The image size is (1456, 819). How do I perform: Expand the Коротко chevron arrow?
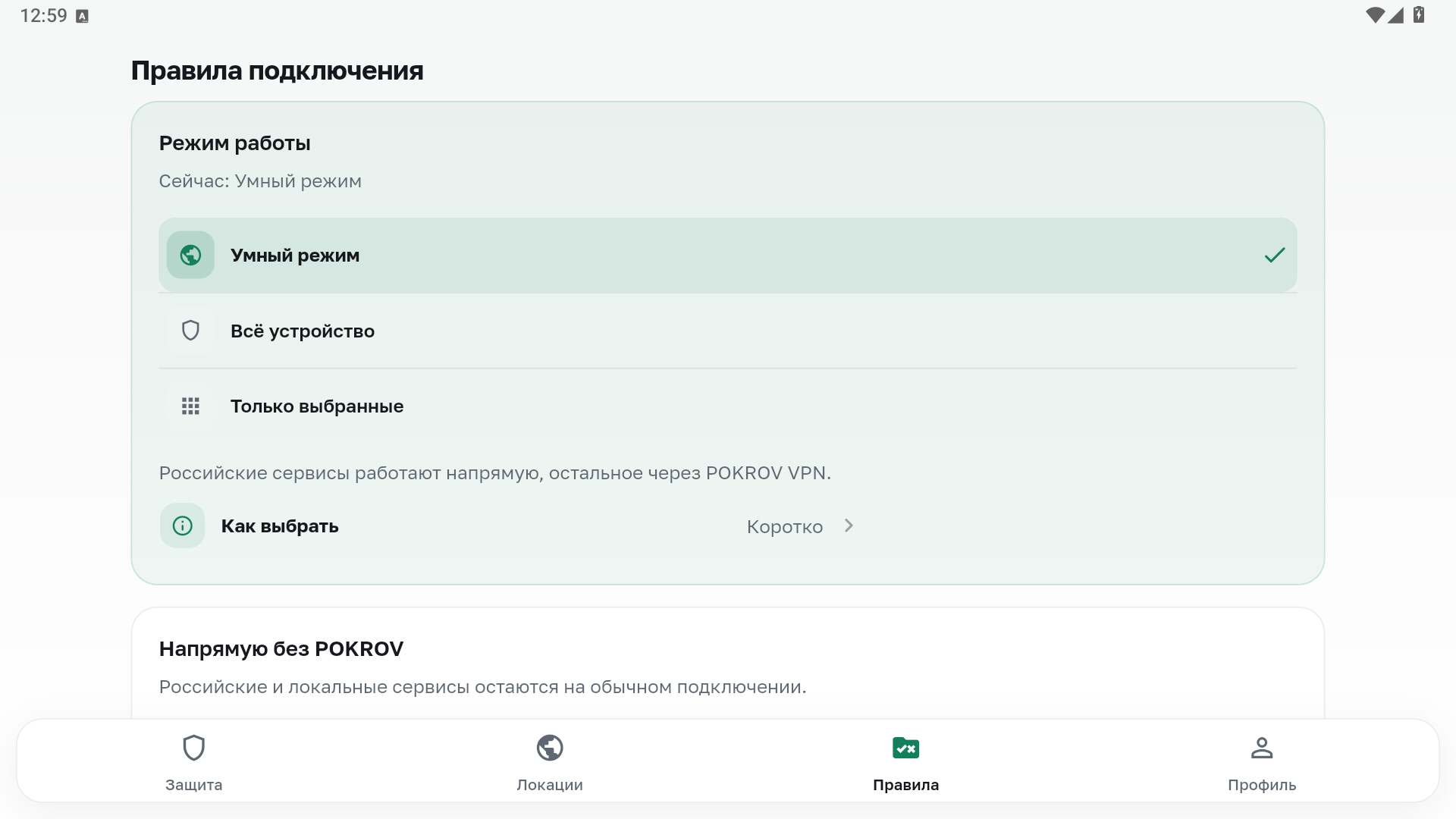(x=849, y=526)
